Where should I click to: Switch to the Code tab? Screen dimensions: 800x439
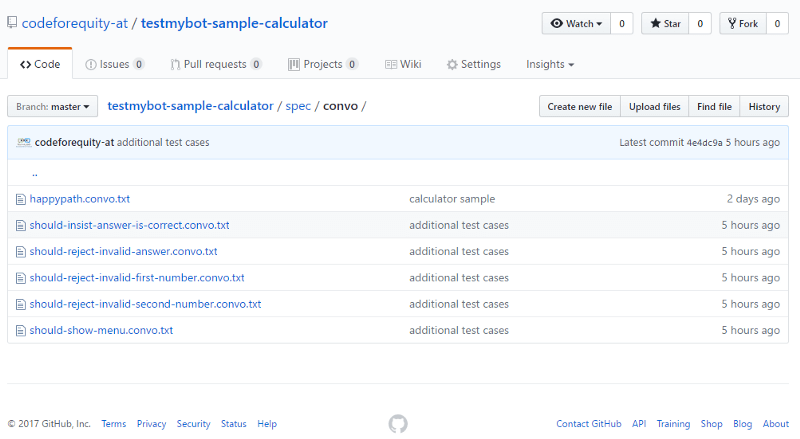pos(40,64)
